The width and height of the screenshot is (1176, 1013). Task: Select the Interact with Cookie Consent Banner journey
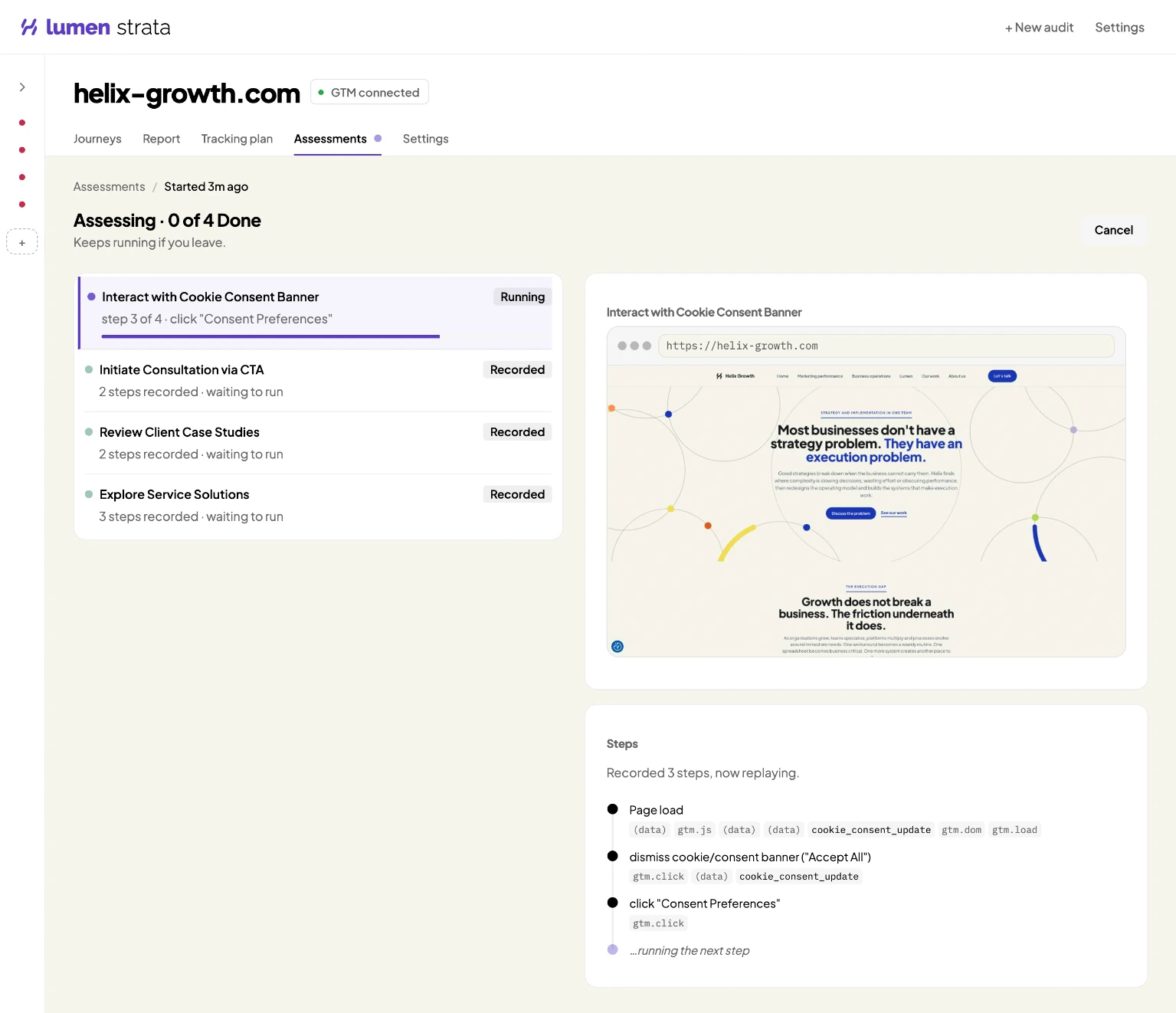316,313
